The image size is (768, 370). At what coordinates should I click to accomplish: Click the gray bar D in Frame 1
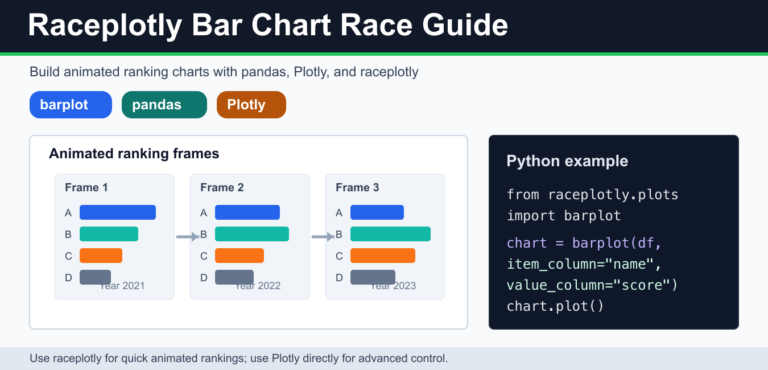point(95,277)
